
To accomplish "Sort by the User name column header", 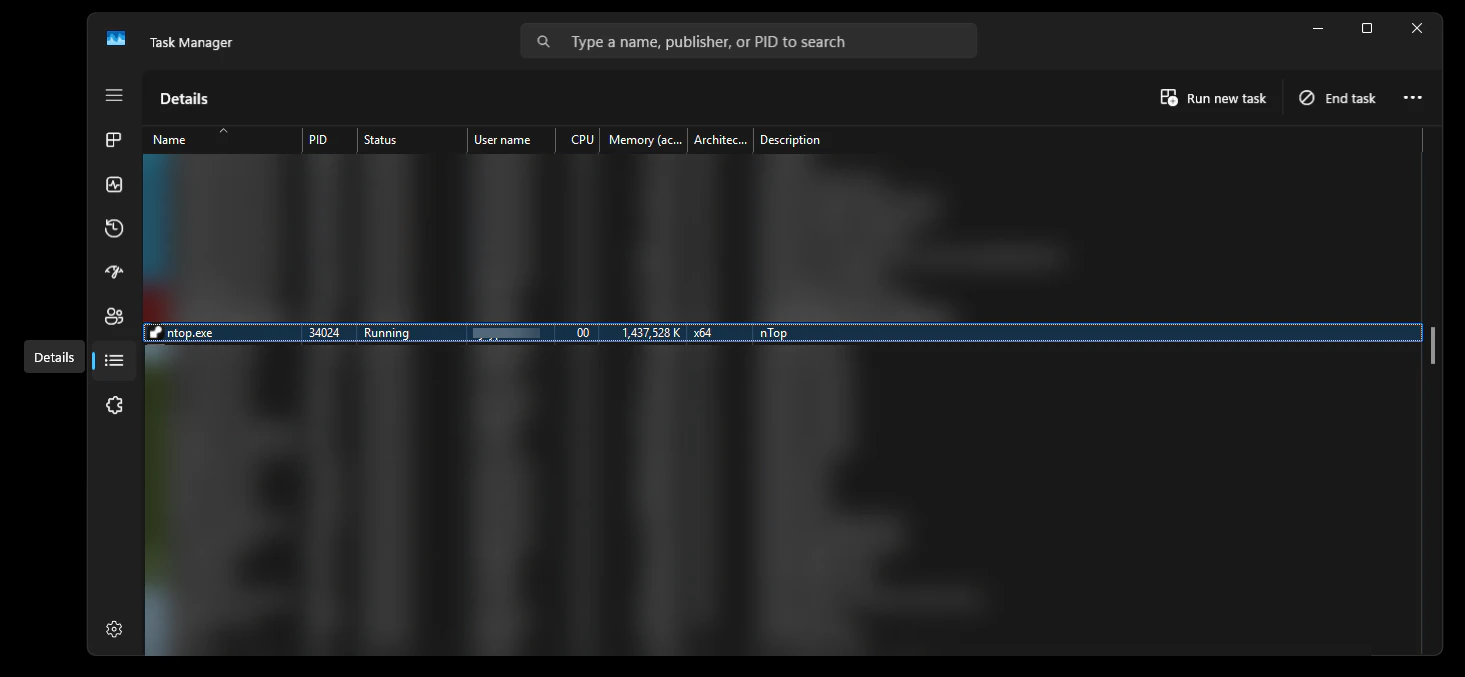I will coord(511,140).
